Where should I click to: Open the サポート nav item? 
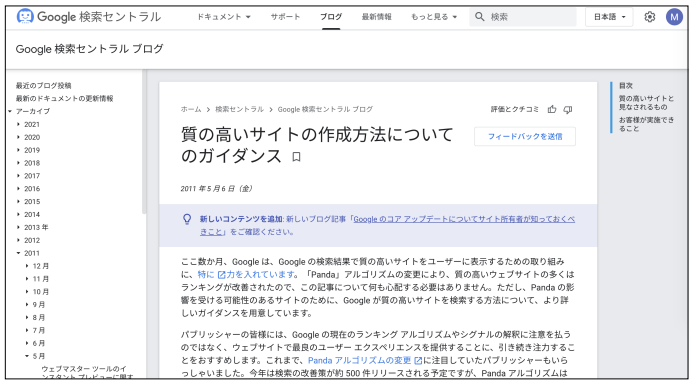pos(285,17)
